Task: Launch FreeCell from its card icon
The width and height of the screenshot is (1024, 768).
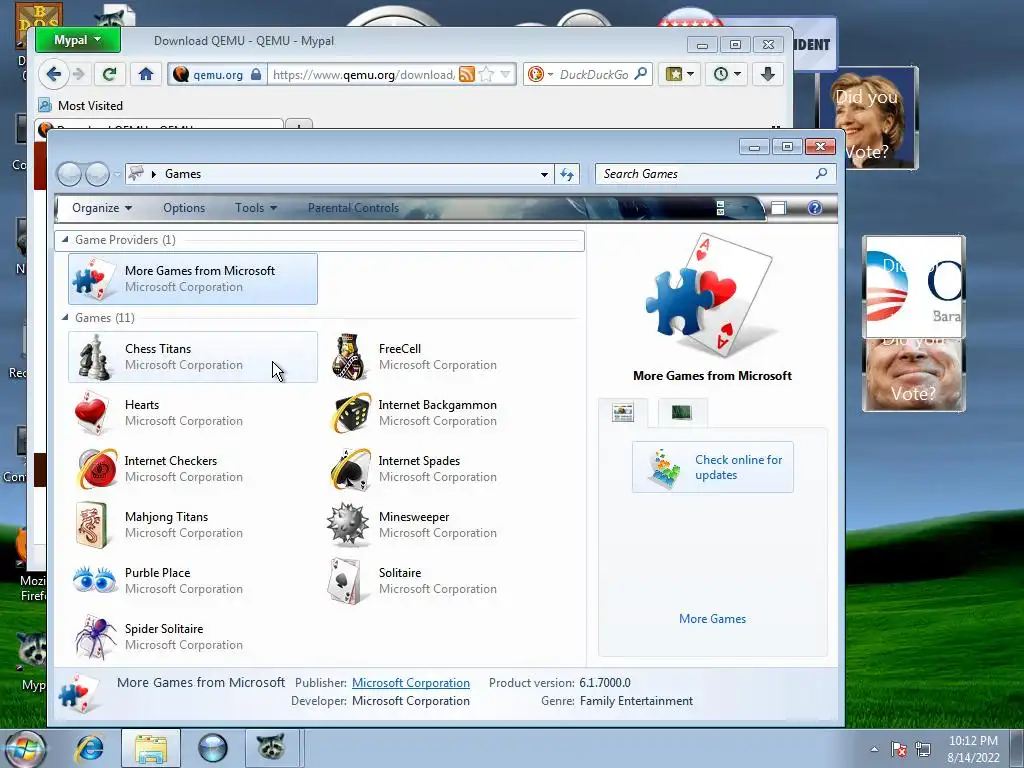Action: point(348,357)
